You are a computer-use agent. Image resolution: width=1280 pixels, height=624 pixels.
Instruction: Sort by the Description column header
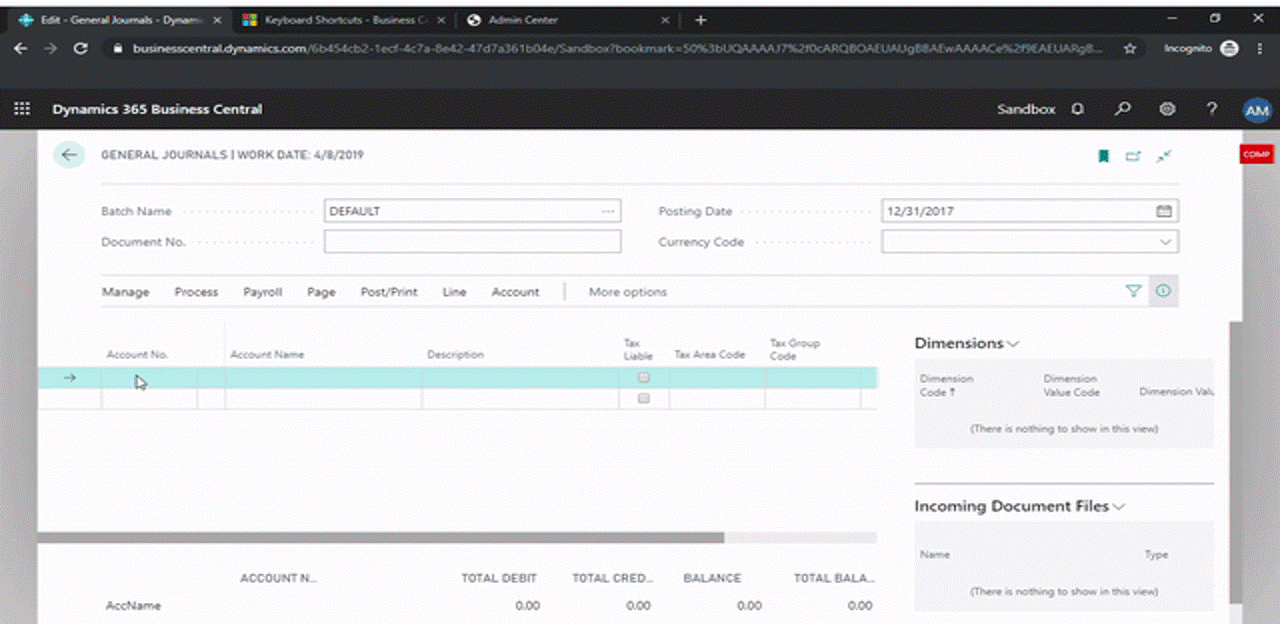[x=455, y=355]
